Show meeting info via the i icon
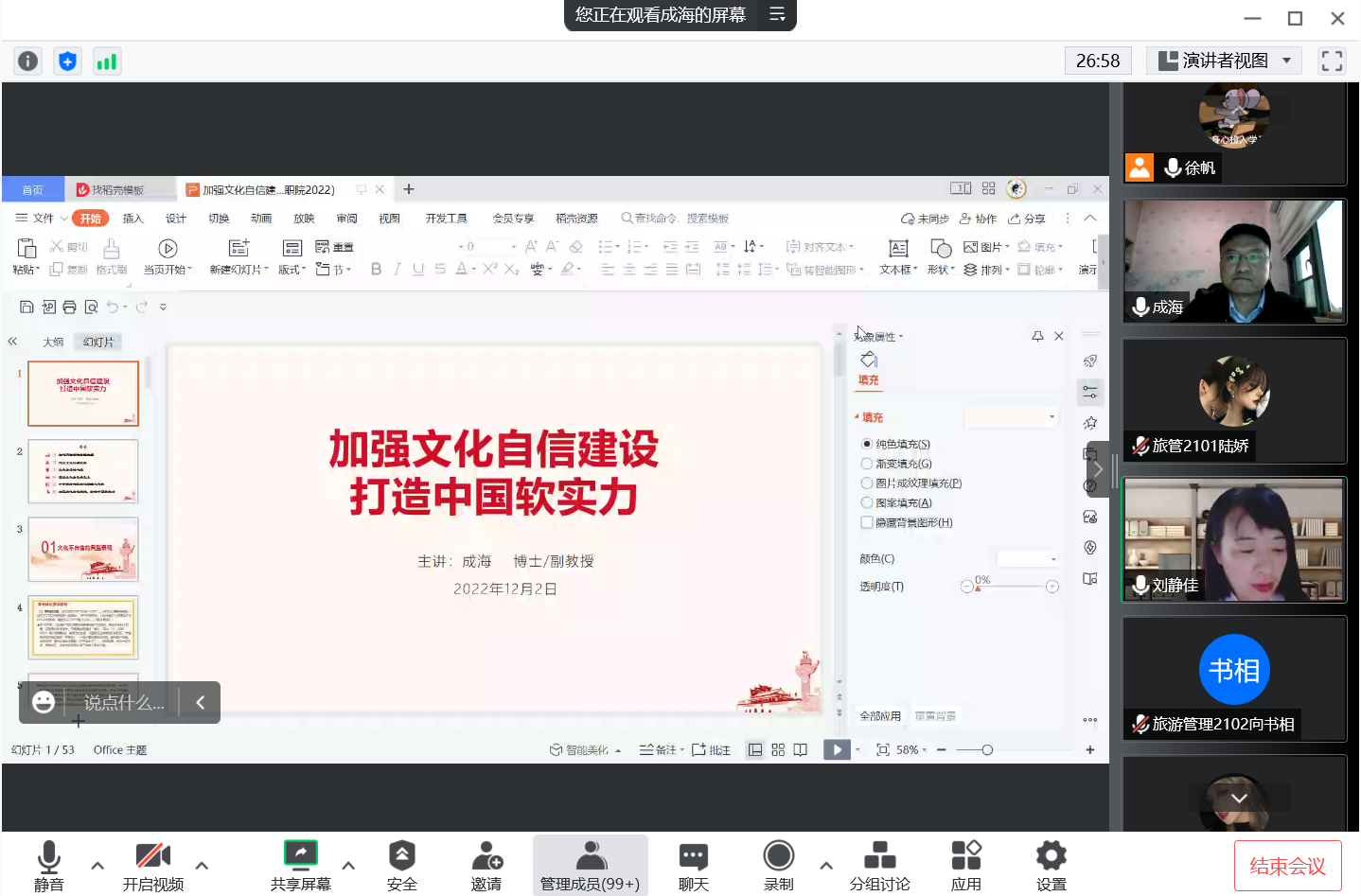 [28, 61]
